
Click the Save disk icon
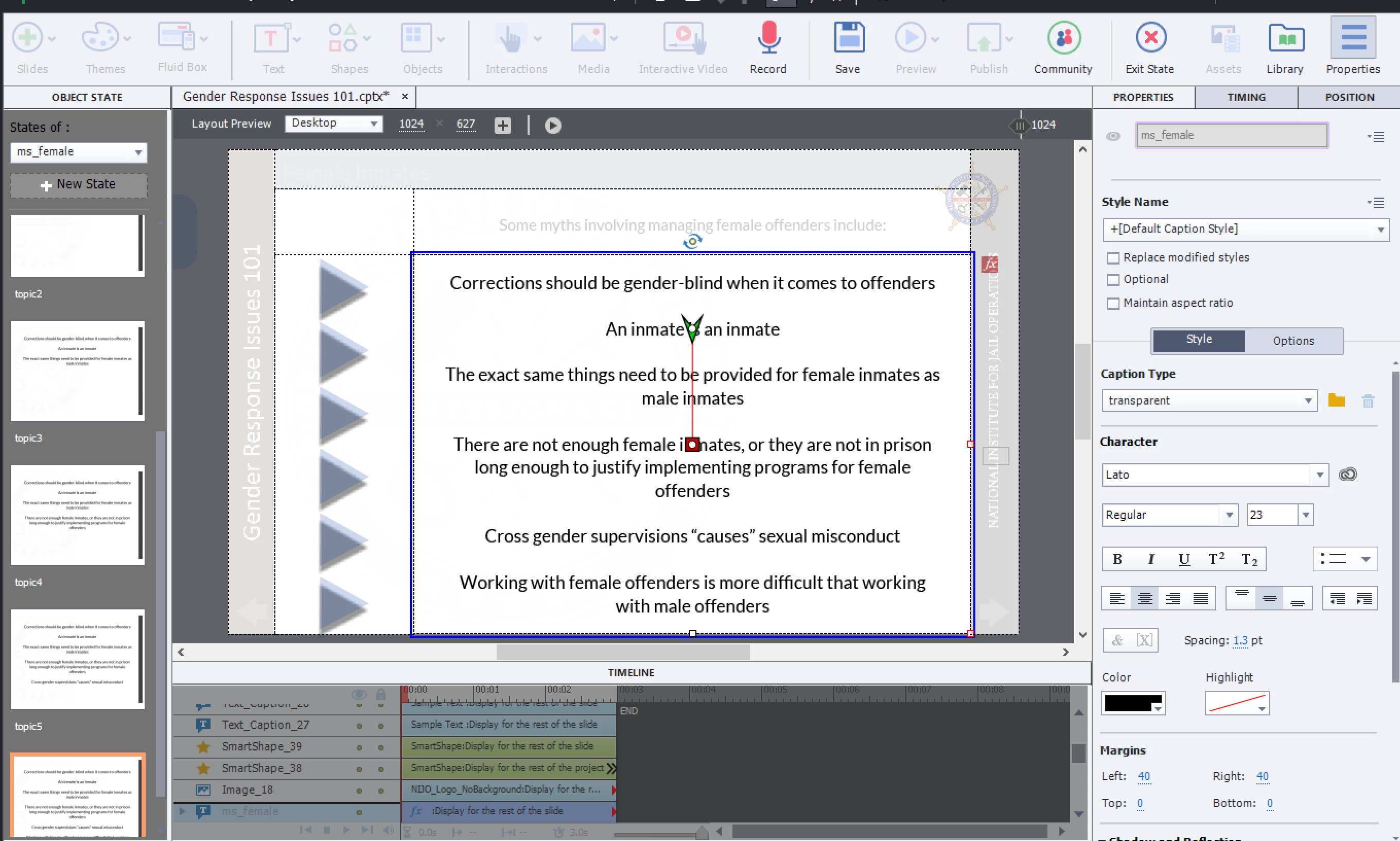click(x=848, y=39)
